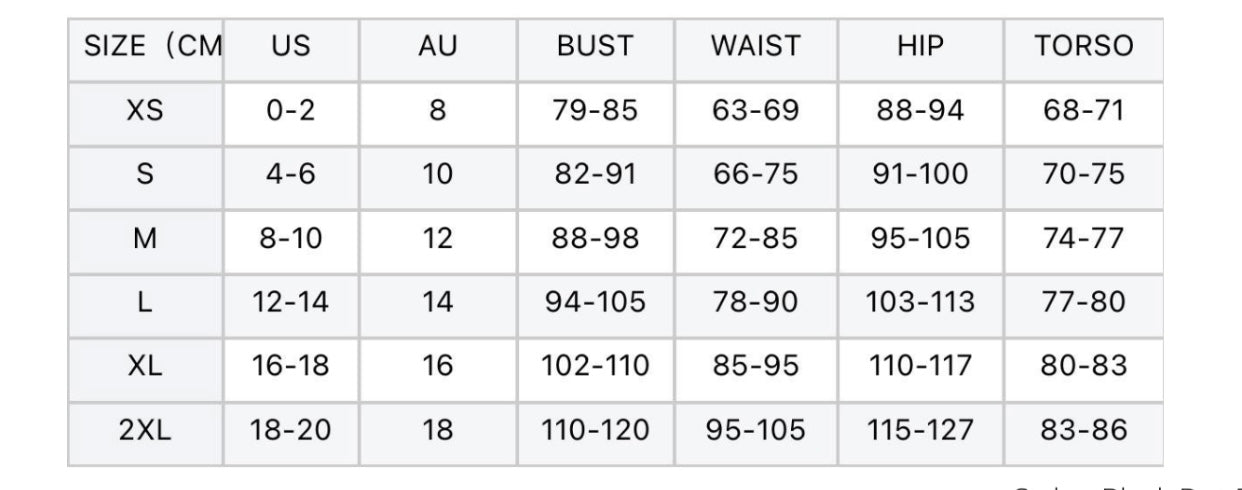Click the hip value 95-105
This screenshot has height=490, width=1242.
coord(921,238)
